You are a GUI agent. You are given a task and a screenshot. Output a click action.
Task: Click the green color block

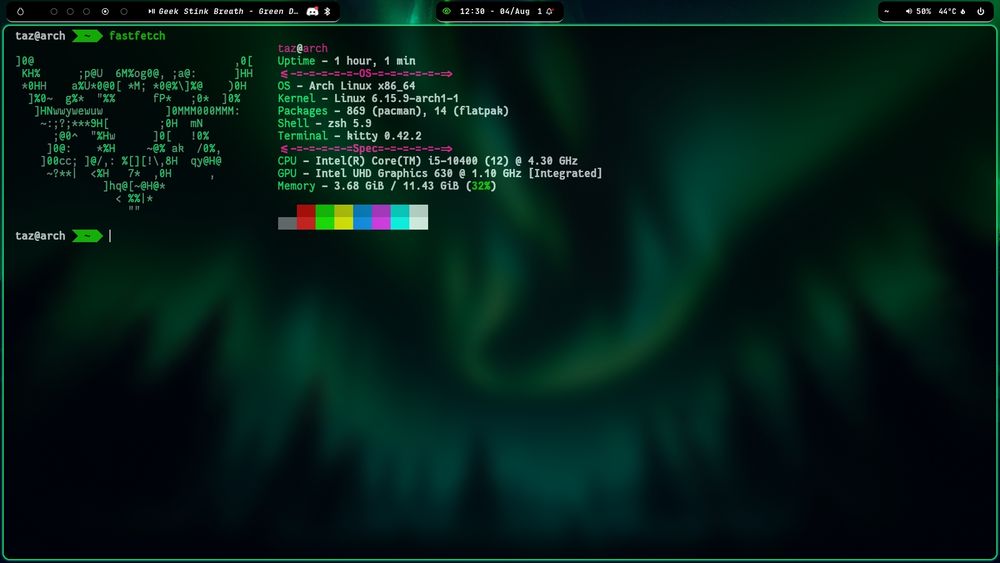pos(325,217)
